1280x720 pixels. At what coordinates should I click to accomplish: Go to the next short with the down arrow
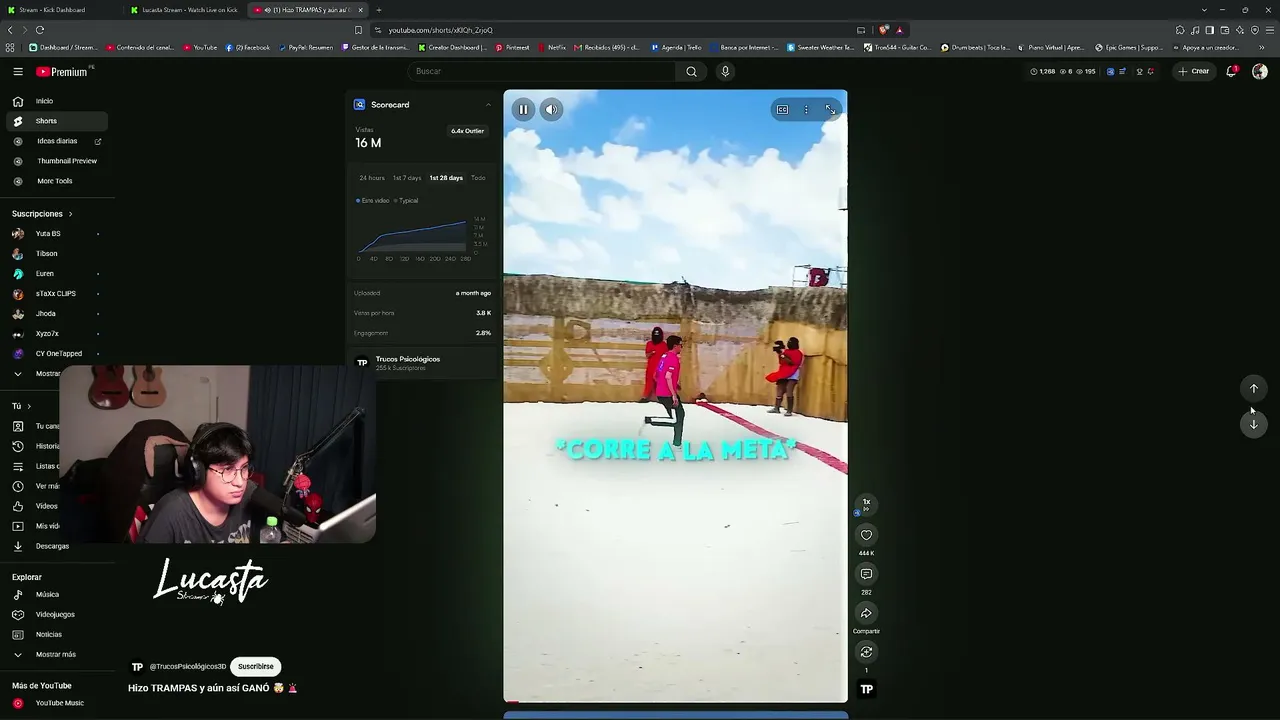pos(1254,424)
